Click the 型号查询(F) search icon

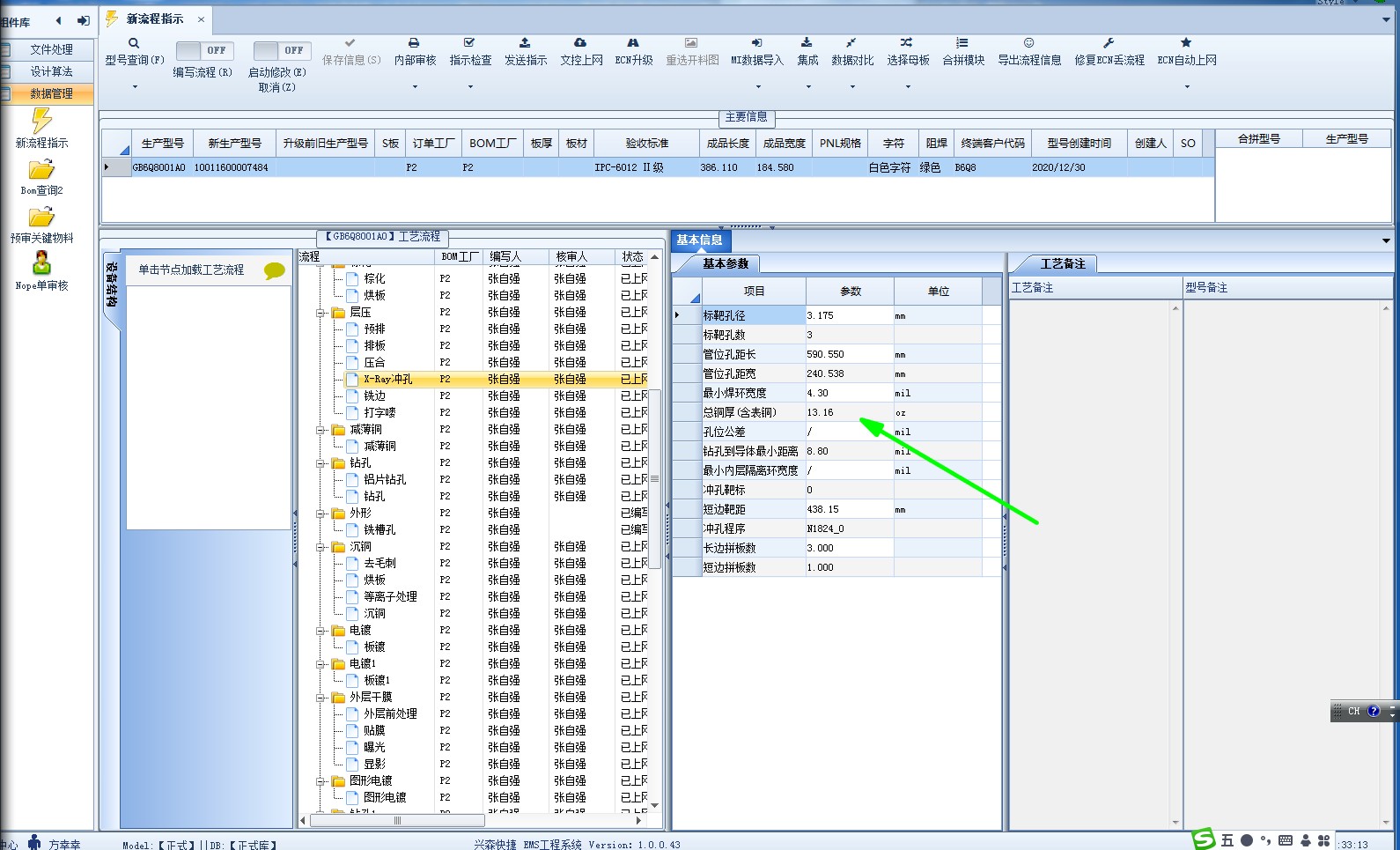[x=134, y=42]
